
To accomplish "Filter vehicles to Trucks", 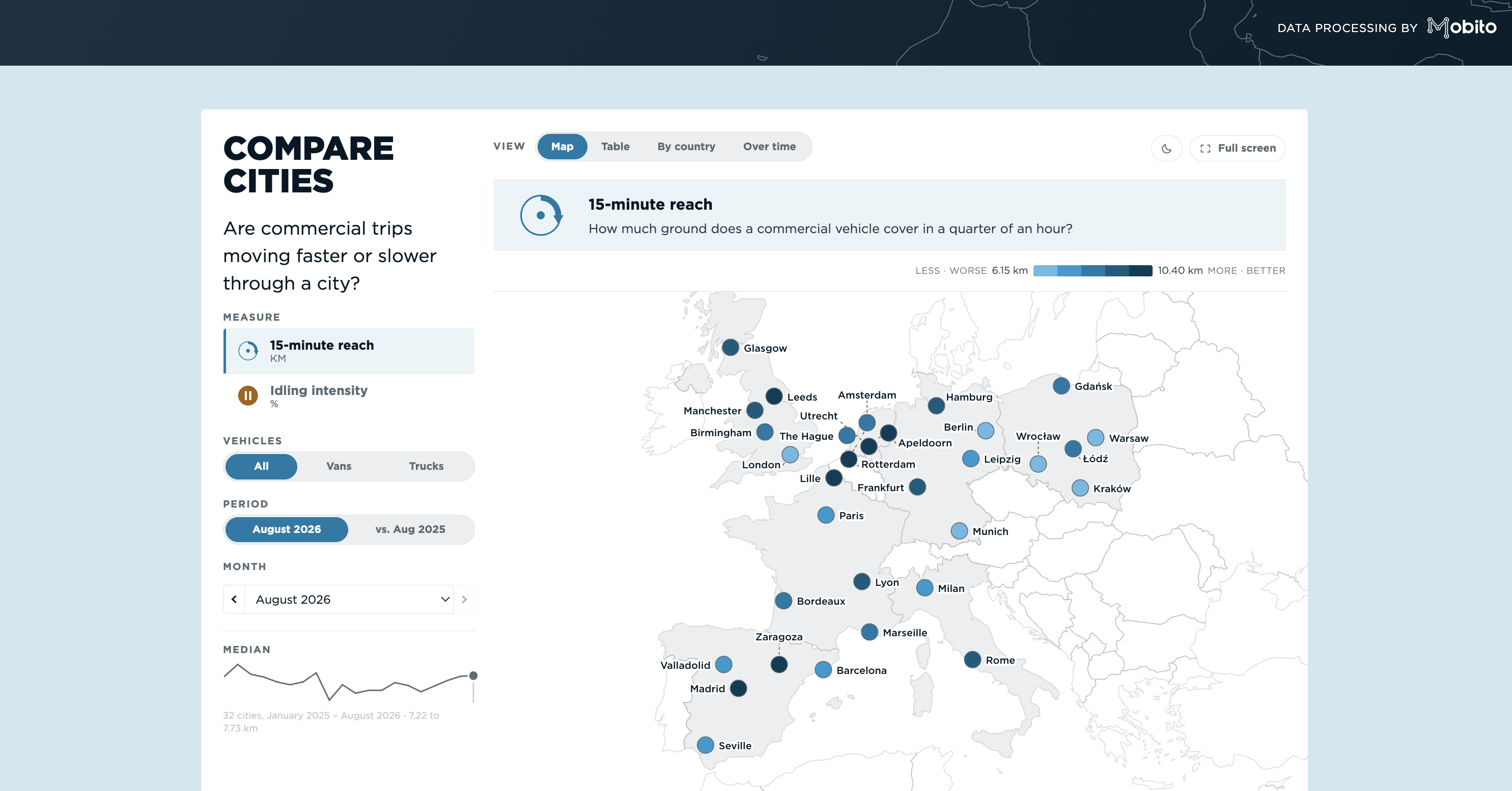I will pos(426,466).
